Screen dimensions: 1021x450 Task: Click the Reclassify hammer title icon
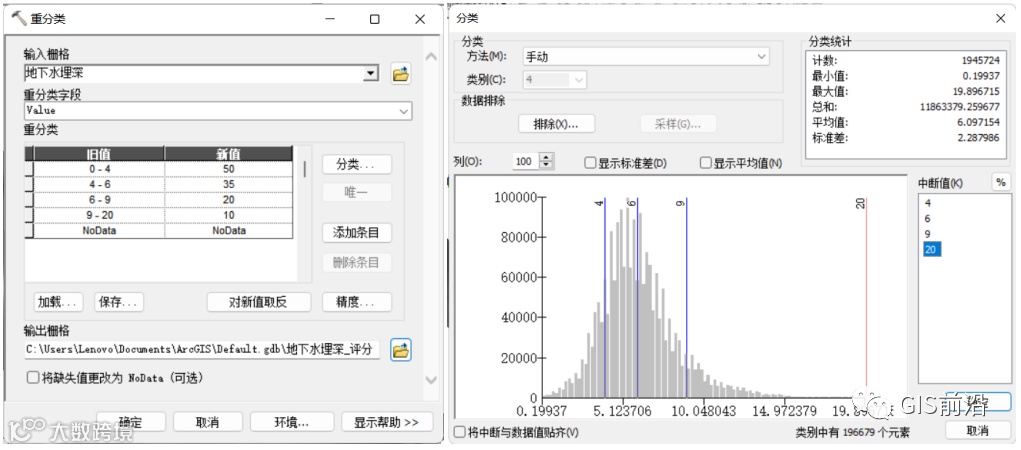tap(18, 19)
